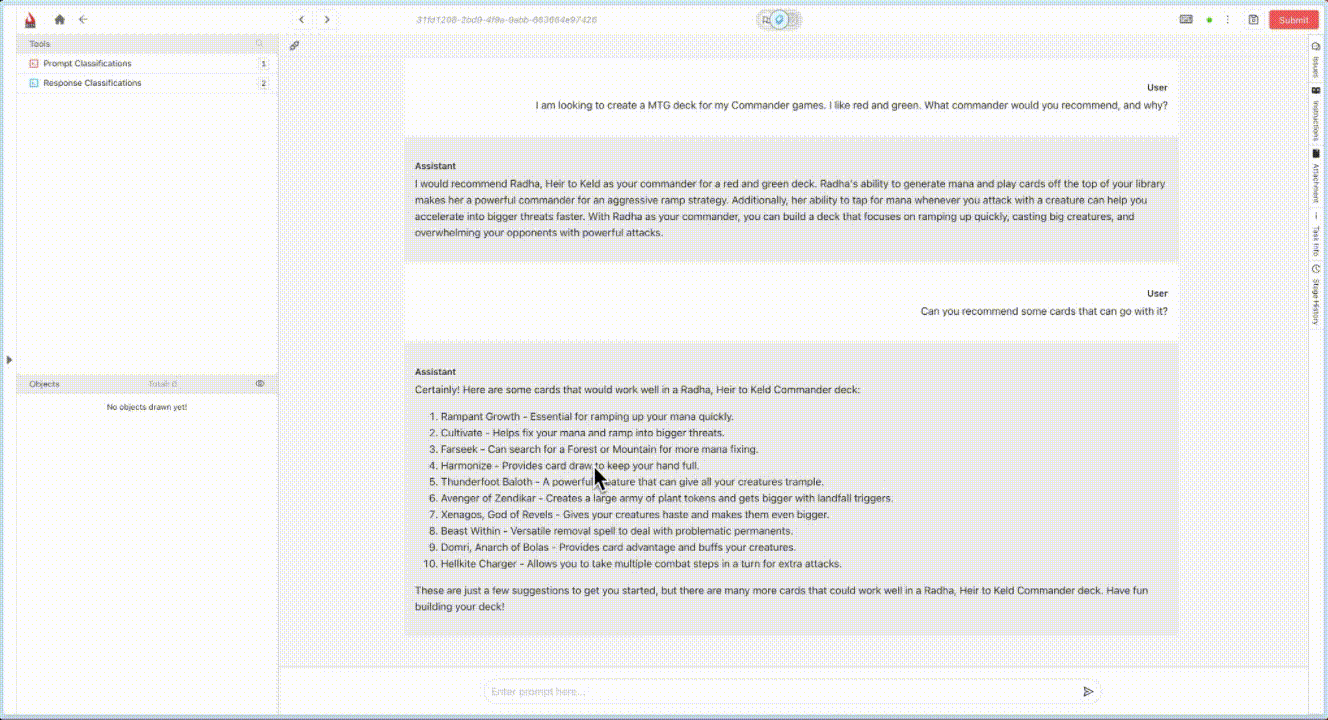Click list item 'Rampant Growth'
Image resolution: width=1328 pixels, height=720 pixels.
[587, 417]
